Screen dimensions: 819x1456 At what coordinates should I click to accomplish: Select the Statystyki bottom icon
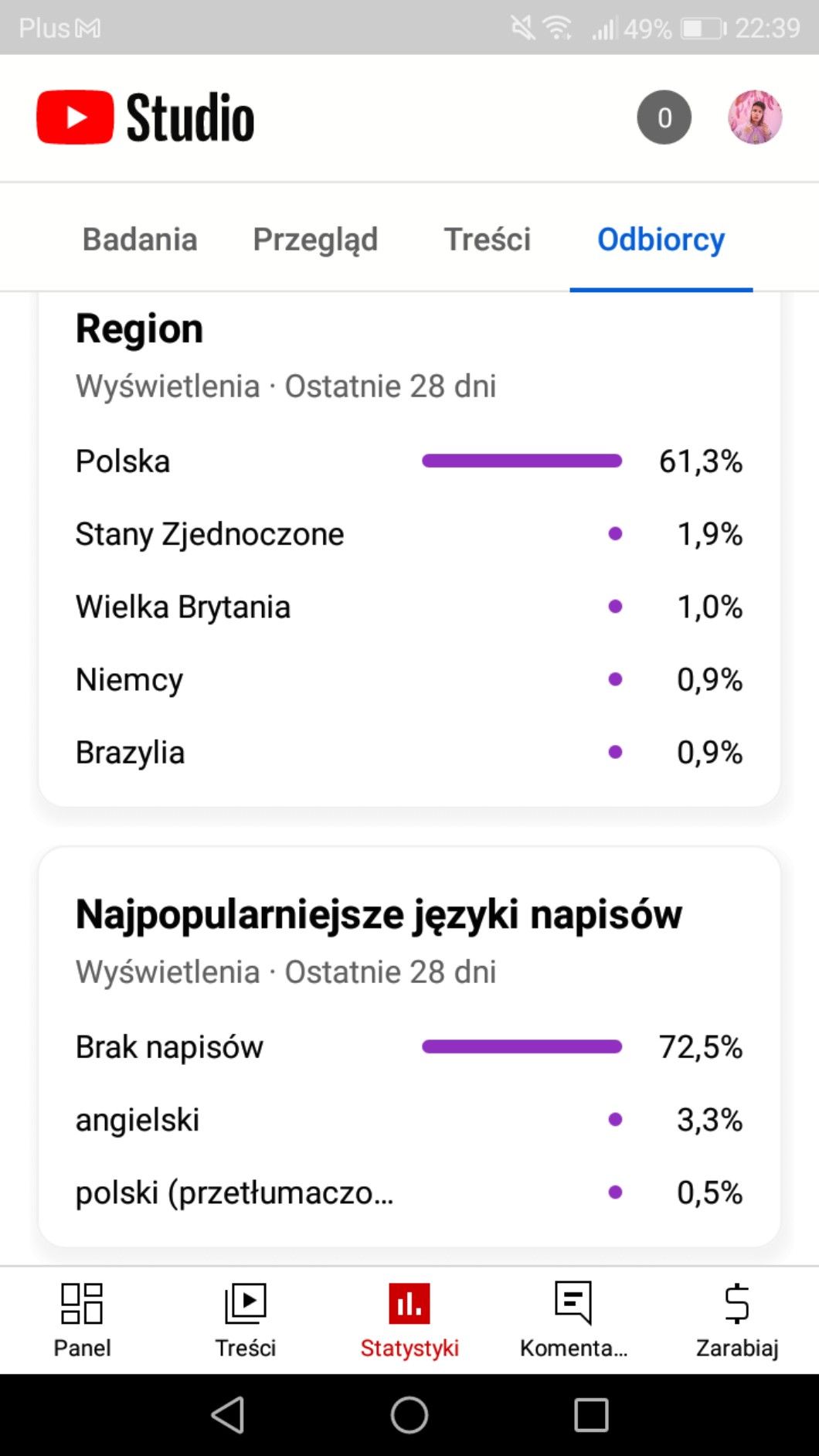point(409,1304)
